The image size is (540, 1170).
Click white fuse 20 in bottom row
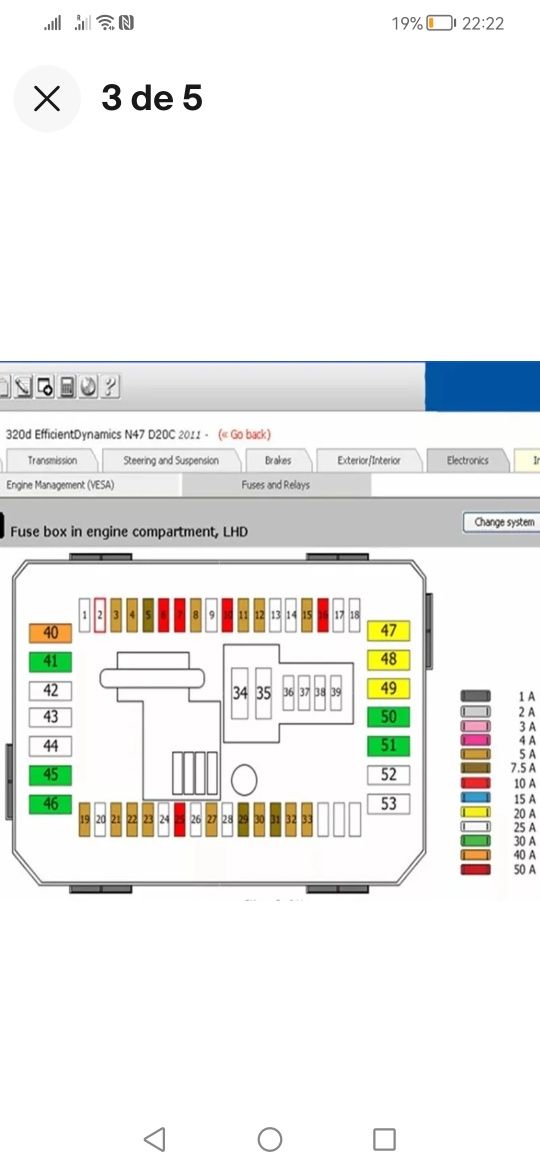click(100, 819)
